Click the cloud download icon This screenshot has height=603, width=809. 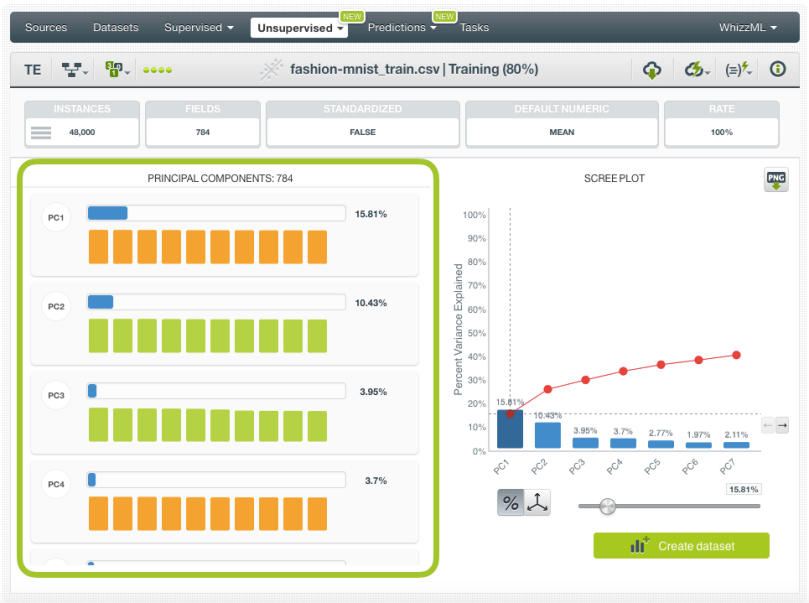tap(652, 69)
